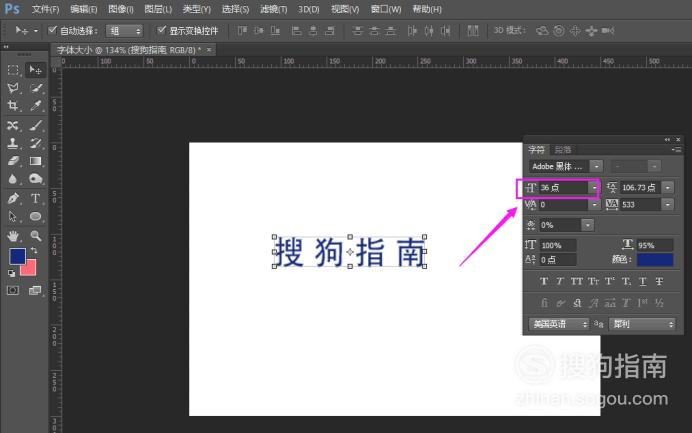The height and width of the screenshot is (433, 692).
Task: Open the 锐利 anti-aliasing dropdown
Action: pos(642,324)
